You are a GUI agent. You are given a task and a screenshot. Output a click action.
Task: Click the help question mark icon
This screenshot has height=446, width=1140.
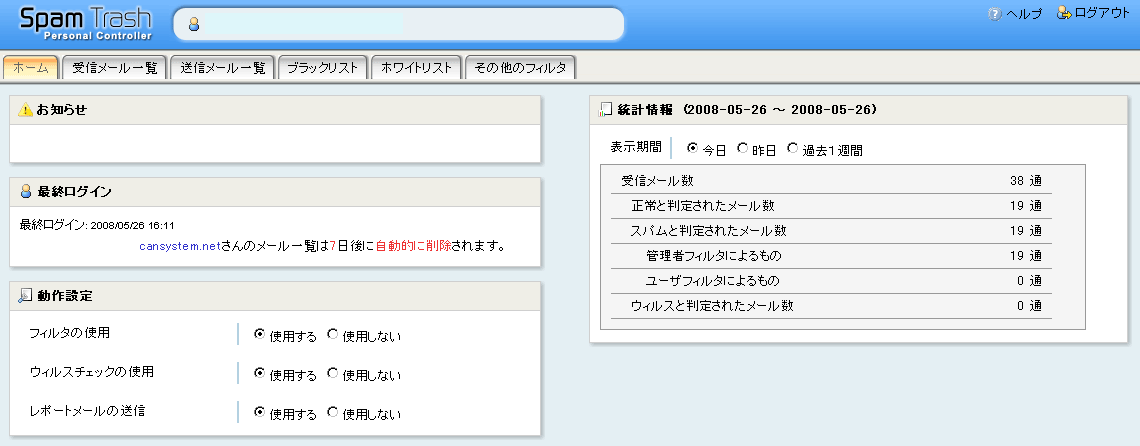coord(995,14)
